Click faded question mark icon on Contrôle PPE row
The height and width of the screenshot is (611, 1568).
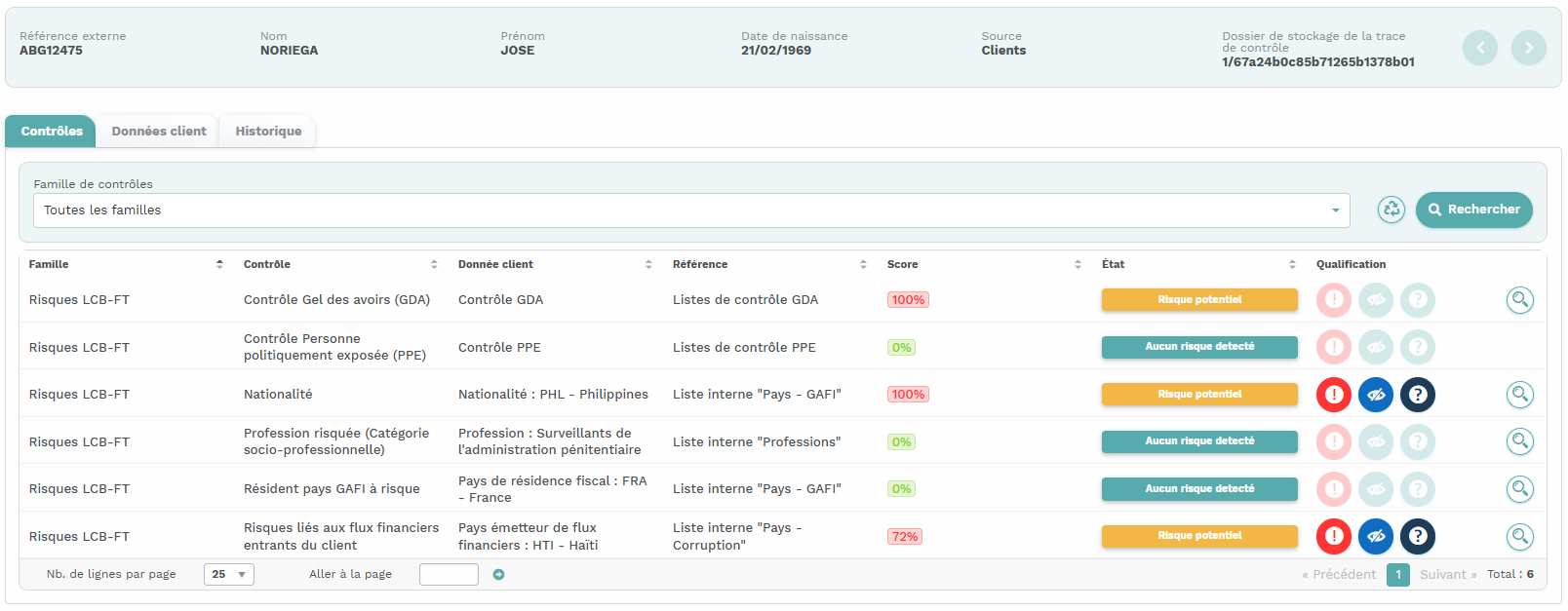1418,347
